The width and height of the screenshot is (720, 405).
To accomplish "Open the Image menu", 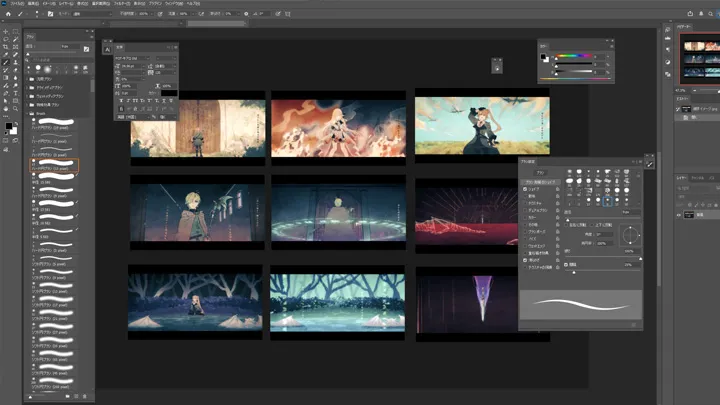I will pyautogui.click(x=49, y=3).
